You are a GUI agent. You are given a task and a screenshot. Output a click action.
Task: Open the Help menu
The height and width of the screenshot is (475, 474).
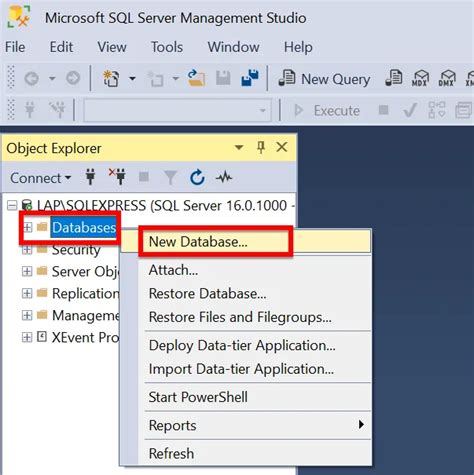tap(298, 47)
